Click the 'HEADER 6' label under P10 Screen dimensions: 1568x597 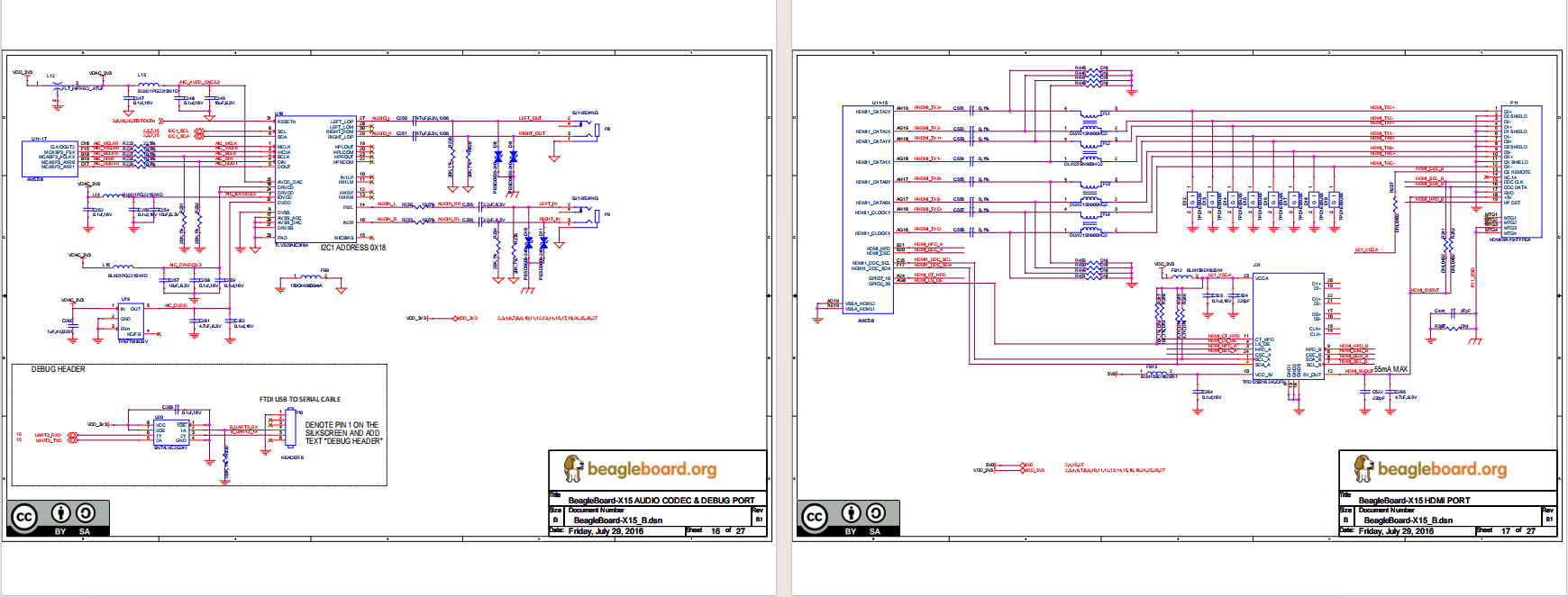[x=292, y=457]
